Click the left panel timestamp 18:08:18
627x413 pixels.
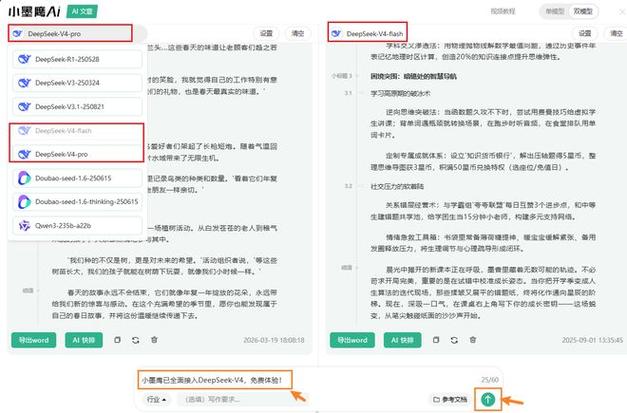click(x=274, y=340)
